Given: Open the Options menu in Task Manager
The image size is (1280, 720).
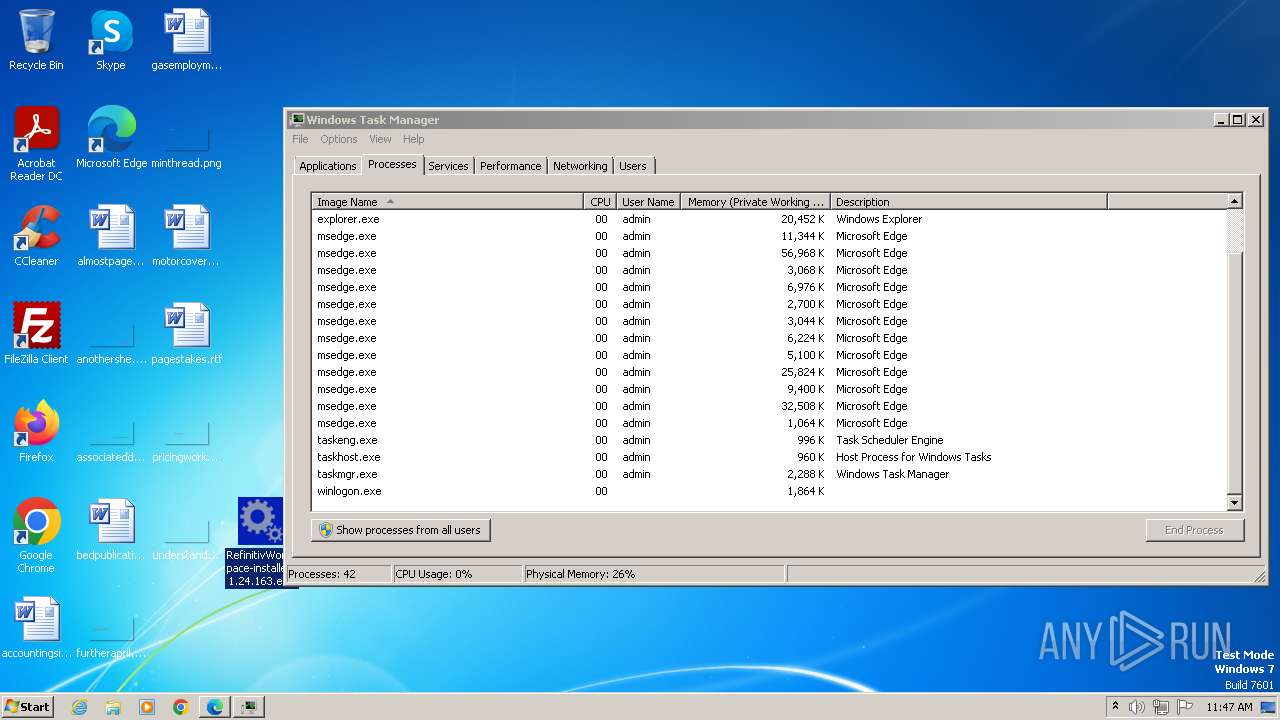Looking at the screenshot, I should pyautogui.click(x=339, y=139).
